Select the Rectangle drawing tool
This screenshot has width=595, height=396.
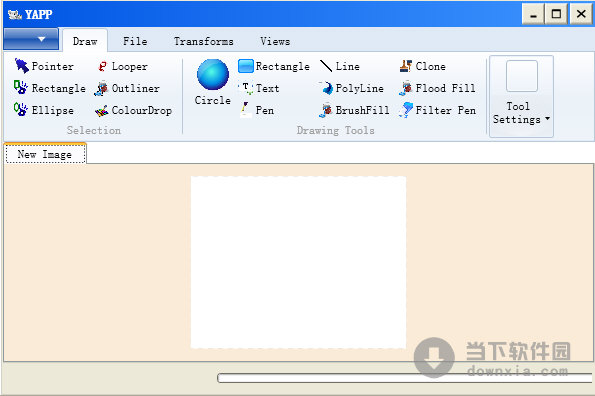pyautogui.click(x=274, y=66)
